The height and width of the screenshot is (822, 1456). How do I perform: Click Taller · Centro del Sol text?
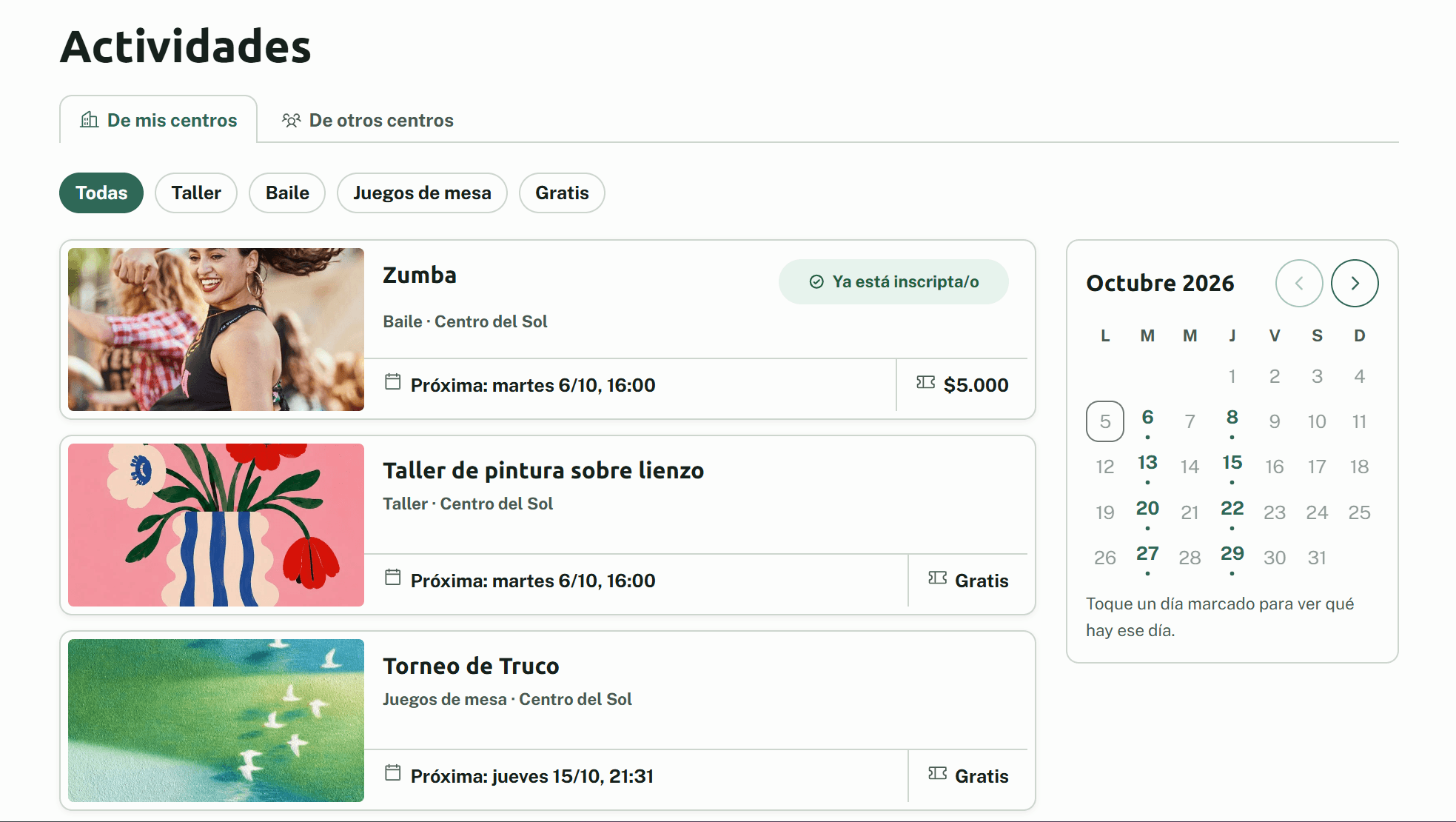coord(468,504)
